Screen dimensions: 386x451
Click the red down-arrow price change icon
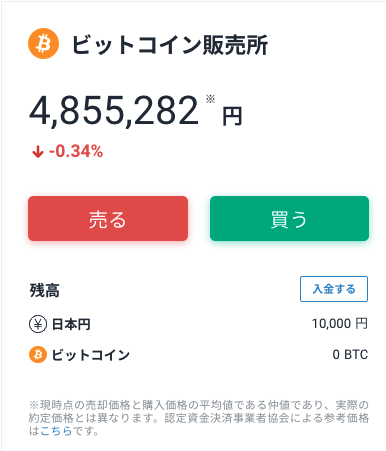38,152
